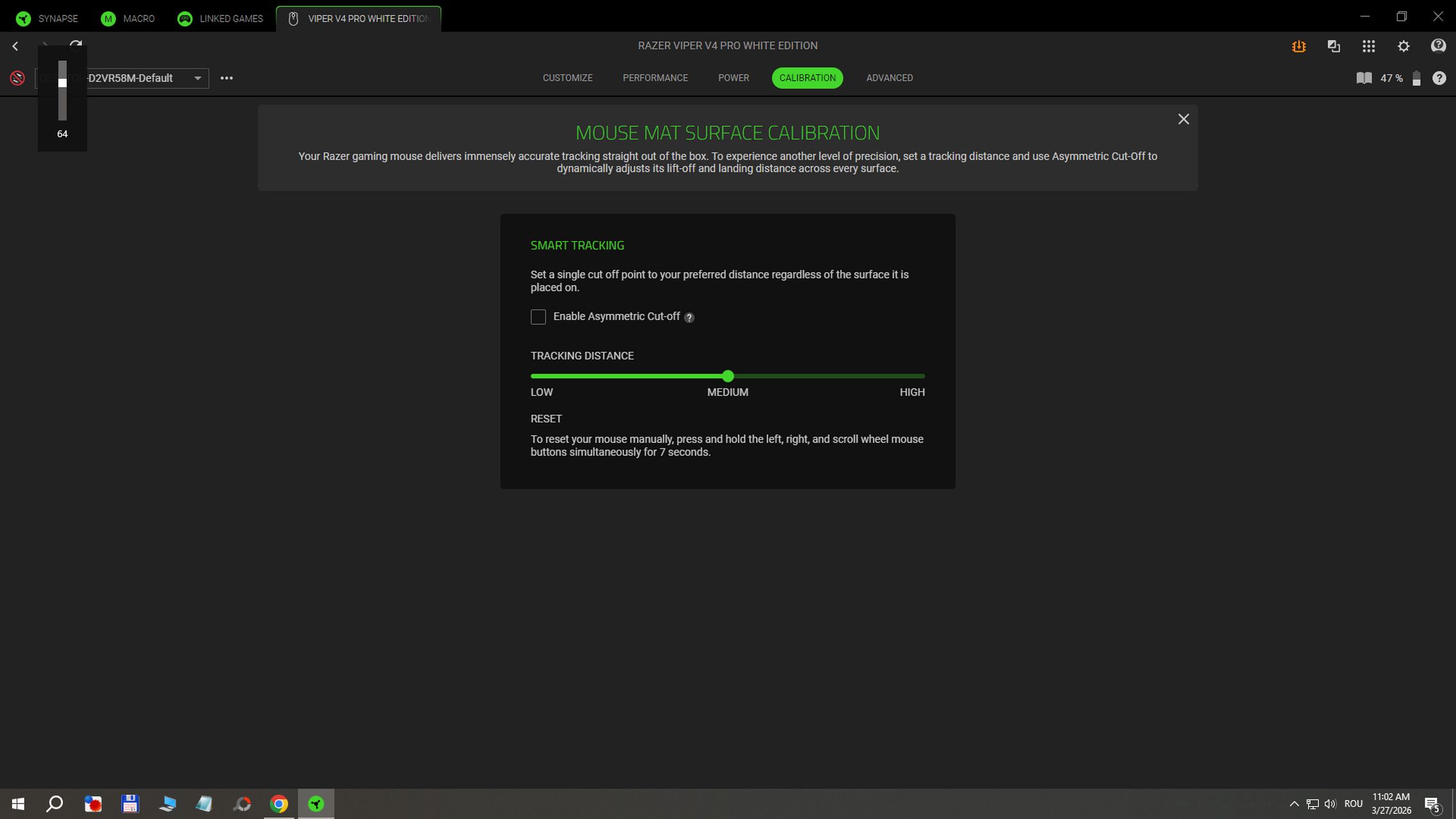Viewport: 1456px width, 819px height.
Task: Open the modules grid icon
Action: (x=1368, y=46)
